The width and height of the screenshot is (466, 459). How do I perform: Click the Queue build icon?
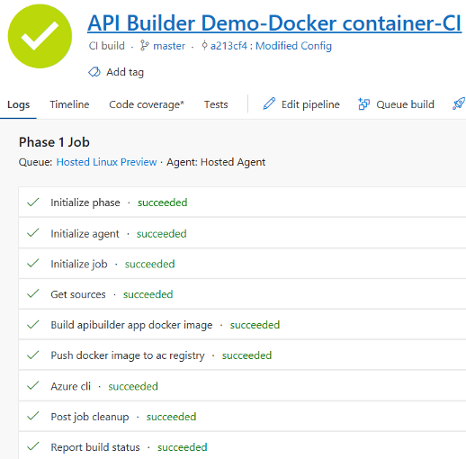364,104
